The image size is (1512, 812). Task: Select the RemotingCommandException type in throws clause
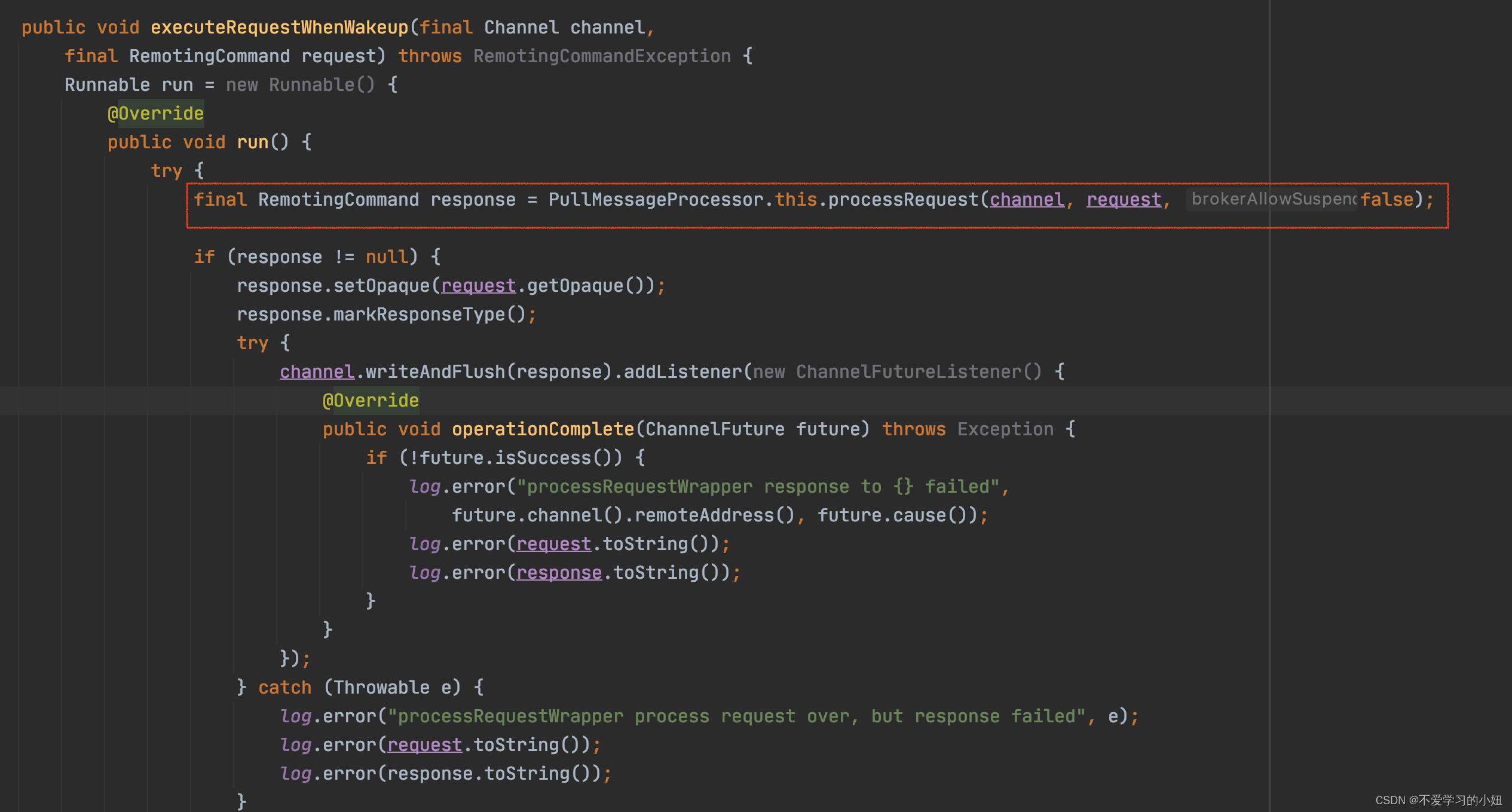(x=602, y=56)
